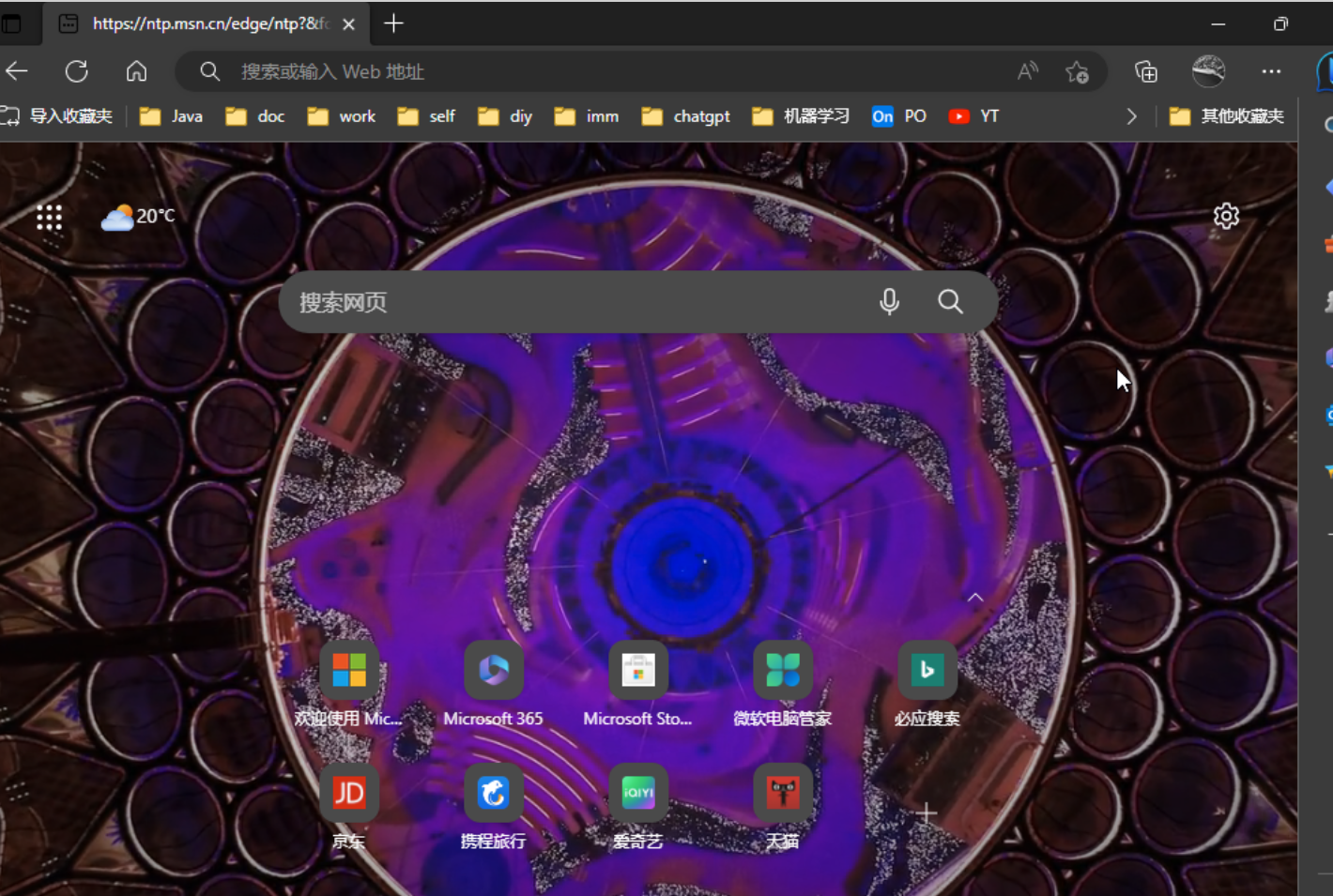Click 导入收藏夹 in favorites bar
The image size is (1333, 896).
56,116
